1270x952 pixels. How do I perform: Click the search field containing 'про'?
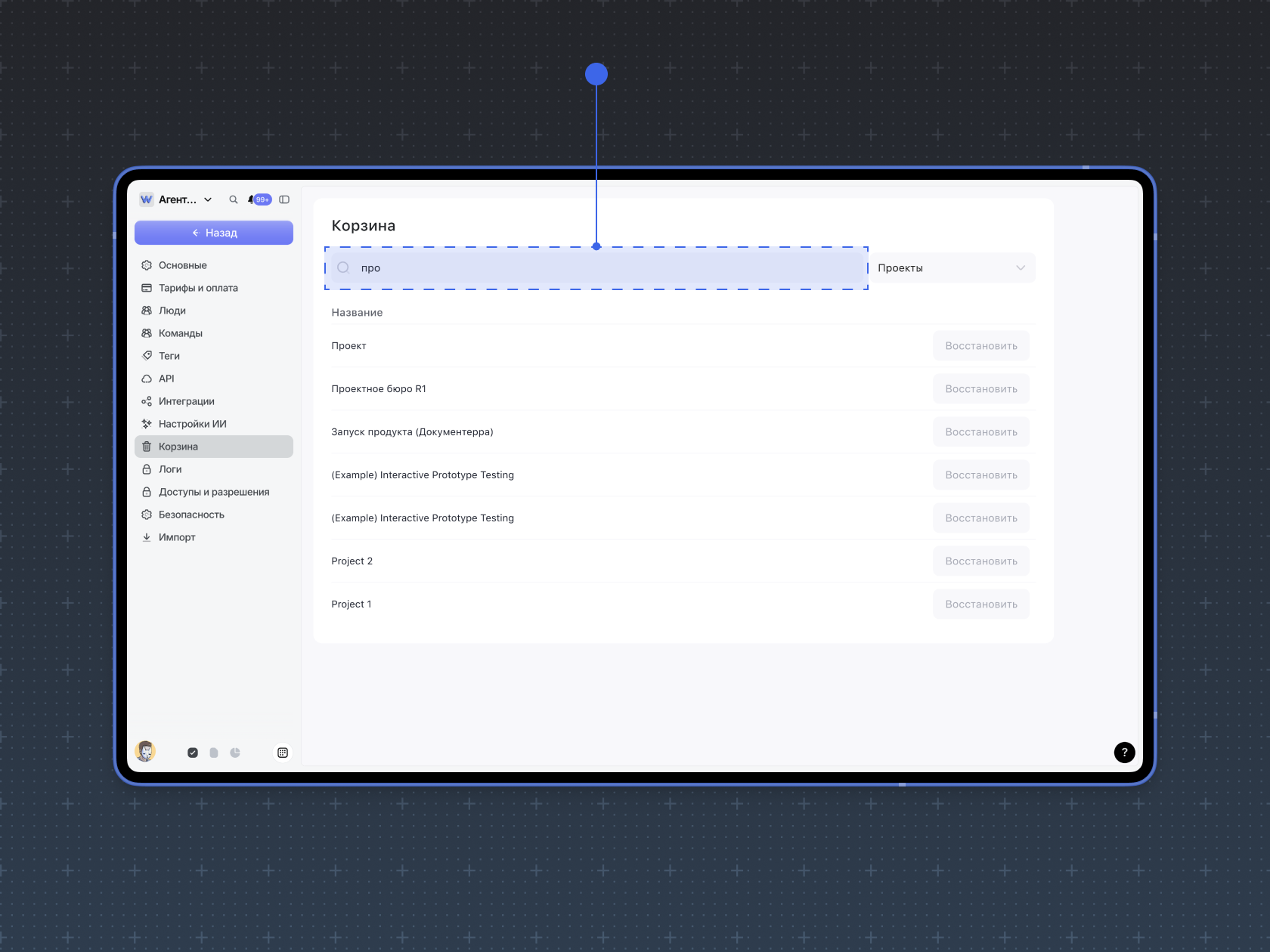click(x=597, y=268)
